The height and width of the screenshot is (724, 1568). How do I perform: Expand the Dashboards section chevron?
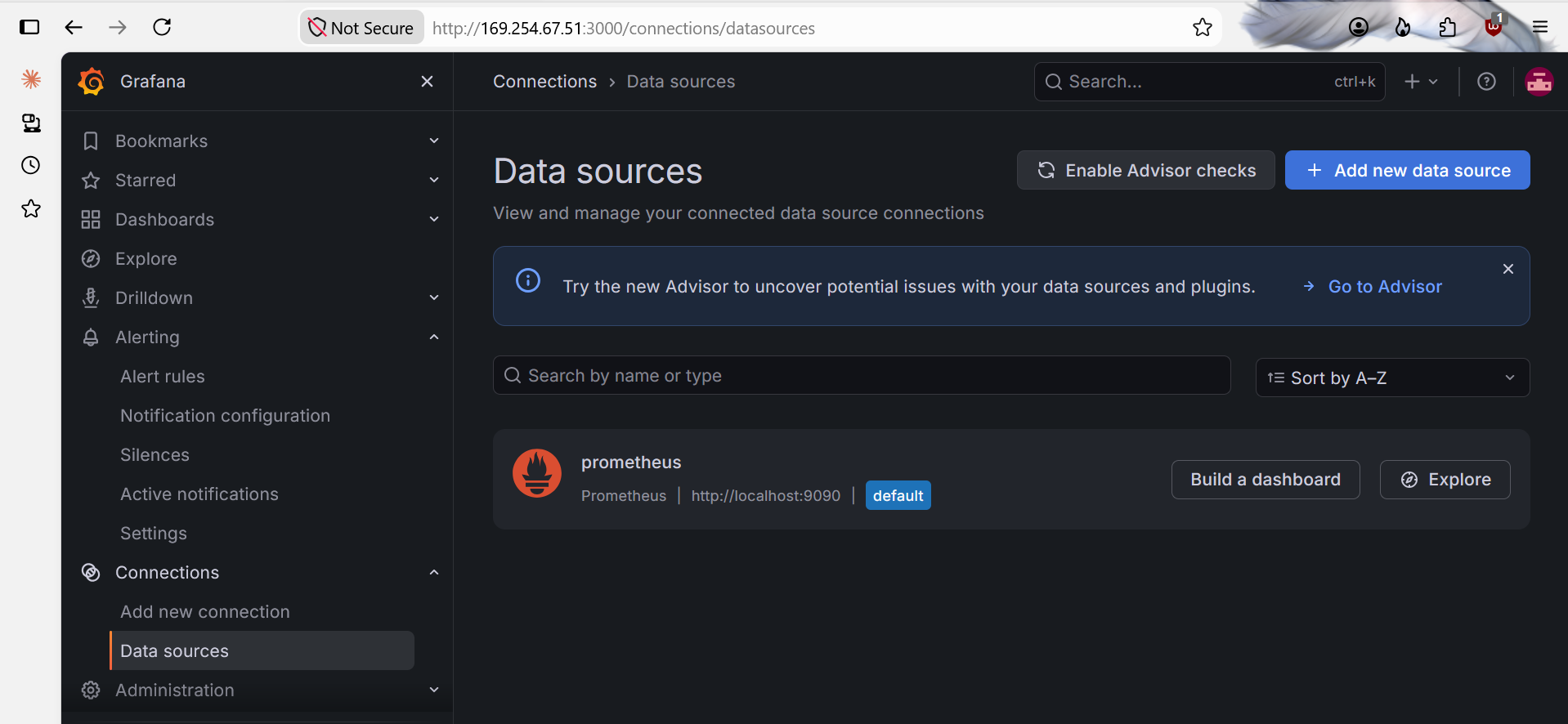coord(434,219)
